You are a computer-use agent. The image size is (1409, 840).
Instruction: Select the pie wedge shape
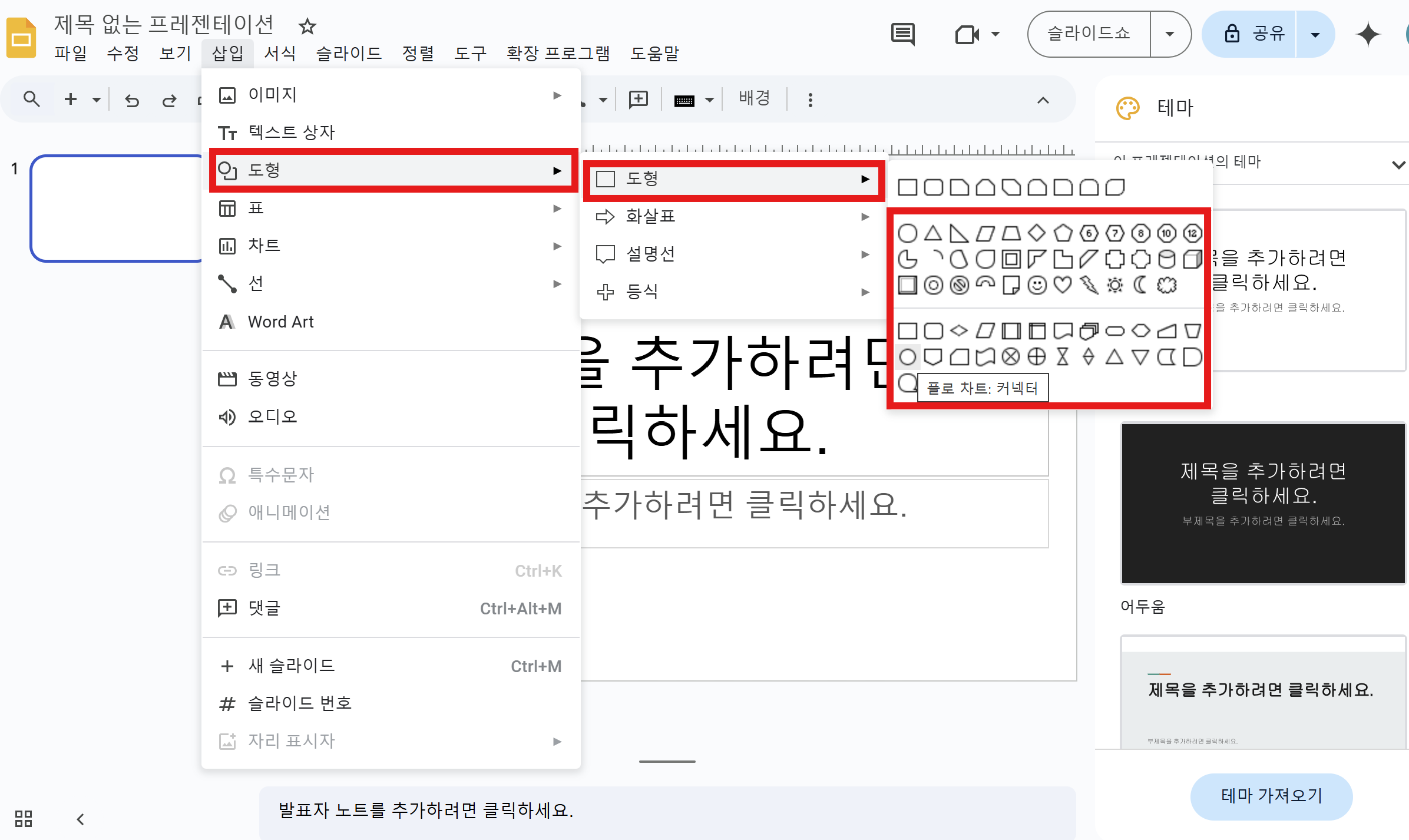pyautogui.click(x=907, y=259)
